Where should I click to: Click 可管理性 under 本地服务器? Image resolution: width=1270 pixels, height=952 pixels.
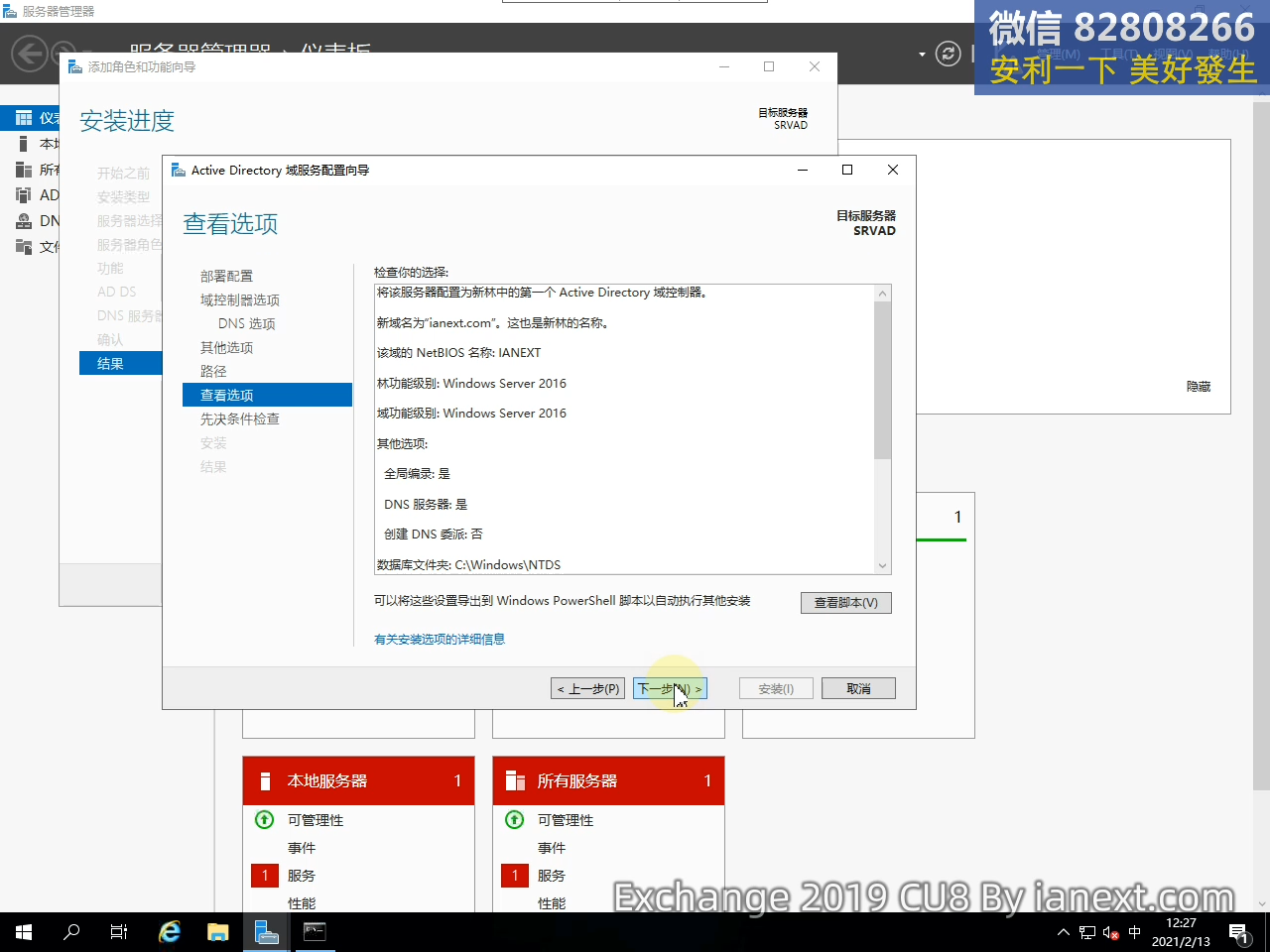[316, 820]
